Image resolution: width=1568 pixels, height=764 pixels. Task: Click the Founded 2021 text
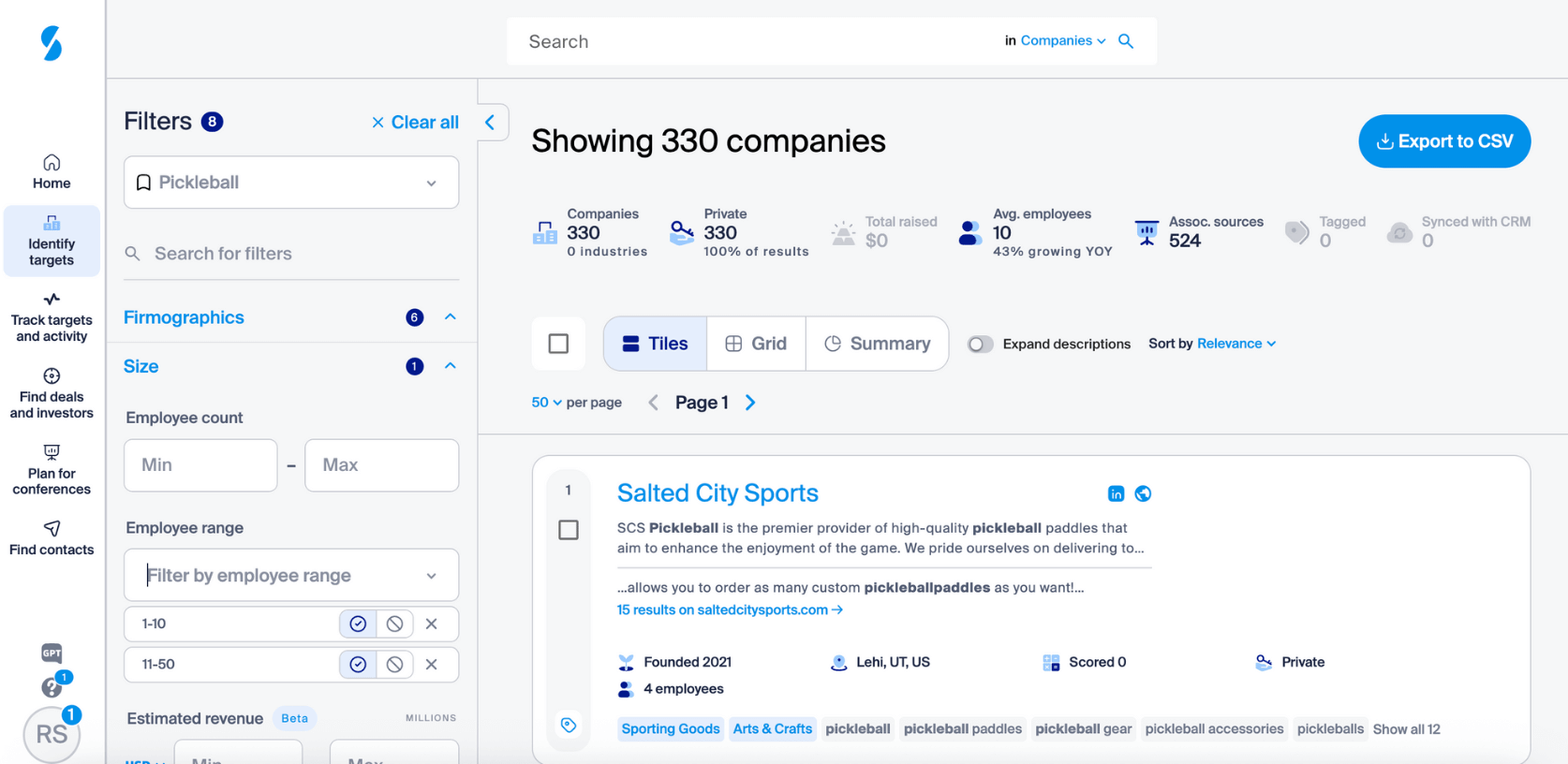pyautogui.click(x=688, y=662)
